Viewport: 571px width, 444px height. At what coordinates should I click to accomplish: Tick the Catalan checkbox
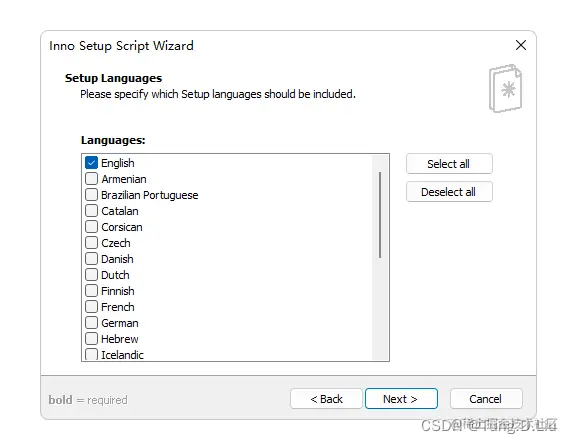pyautogui.click(x=91, y=211)
